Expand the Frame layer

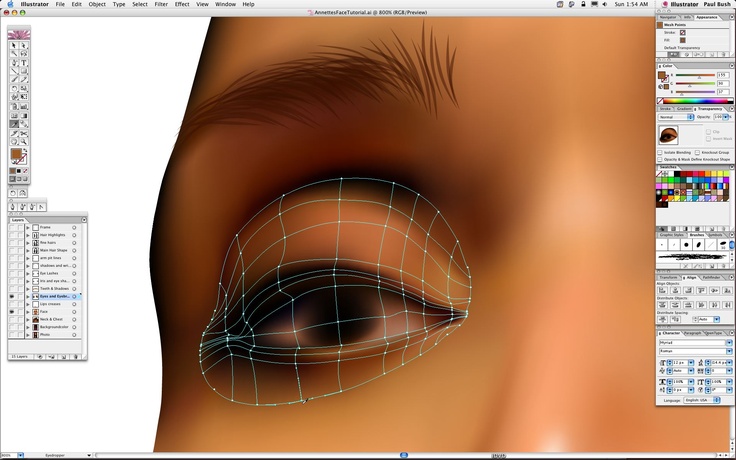[28, 227]
